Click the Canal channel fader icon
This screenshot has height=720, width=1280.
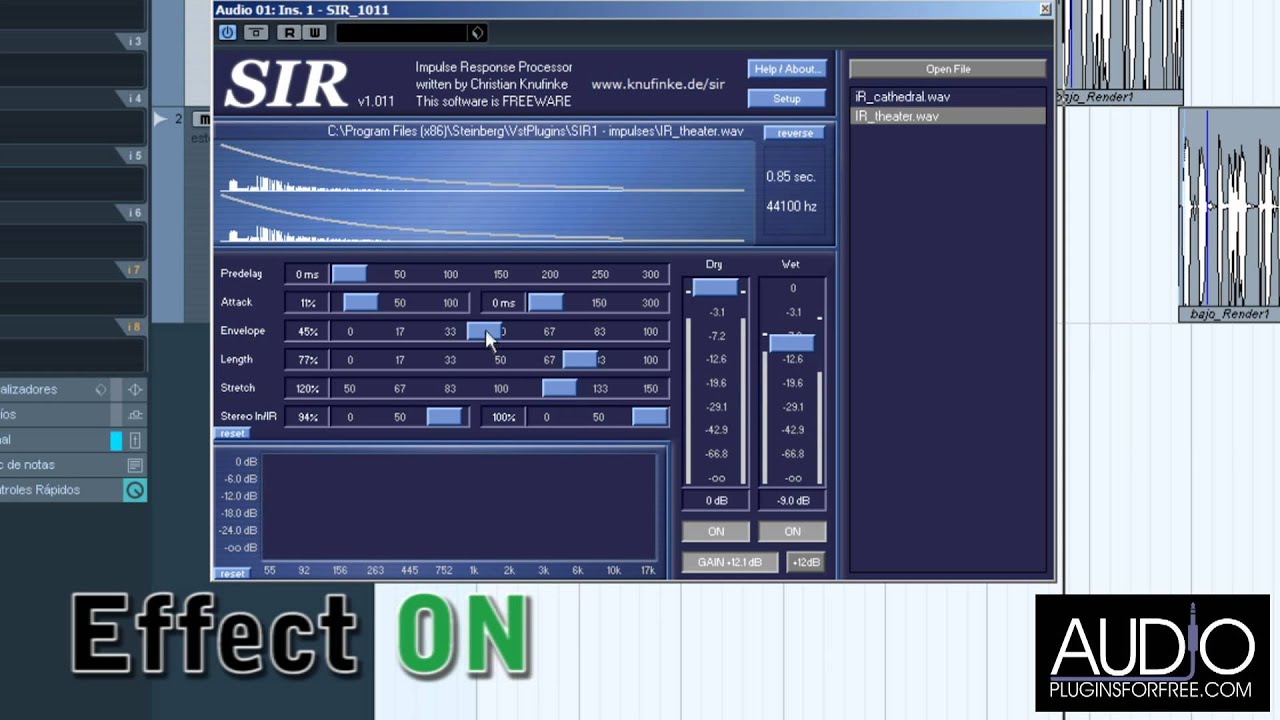click(135, 440)
